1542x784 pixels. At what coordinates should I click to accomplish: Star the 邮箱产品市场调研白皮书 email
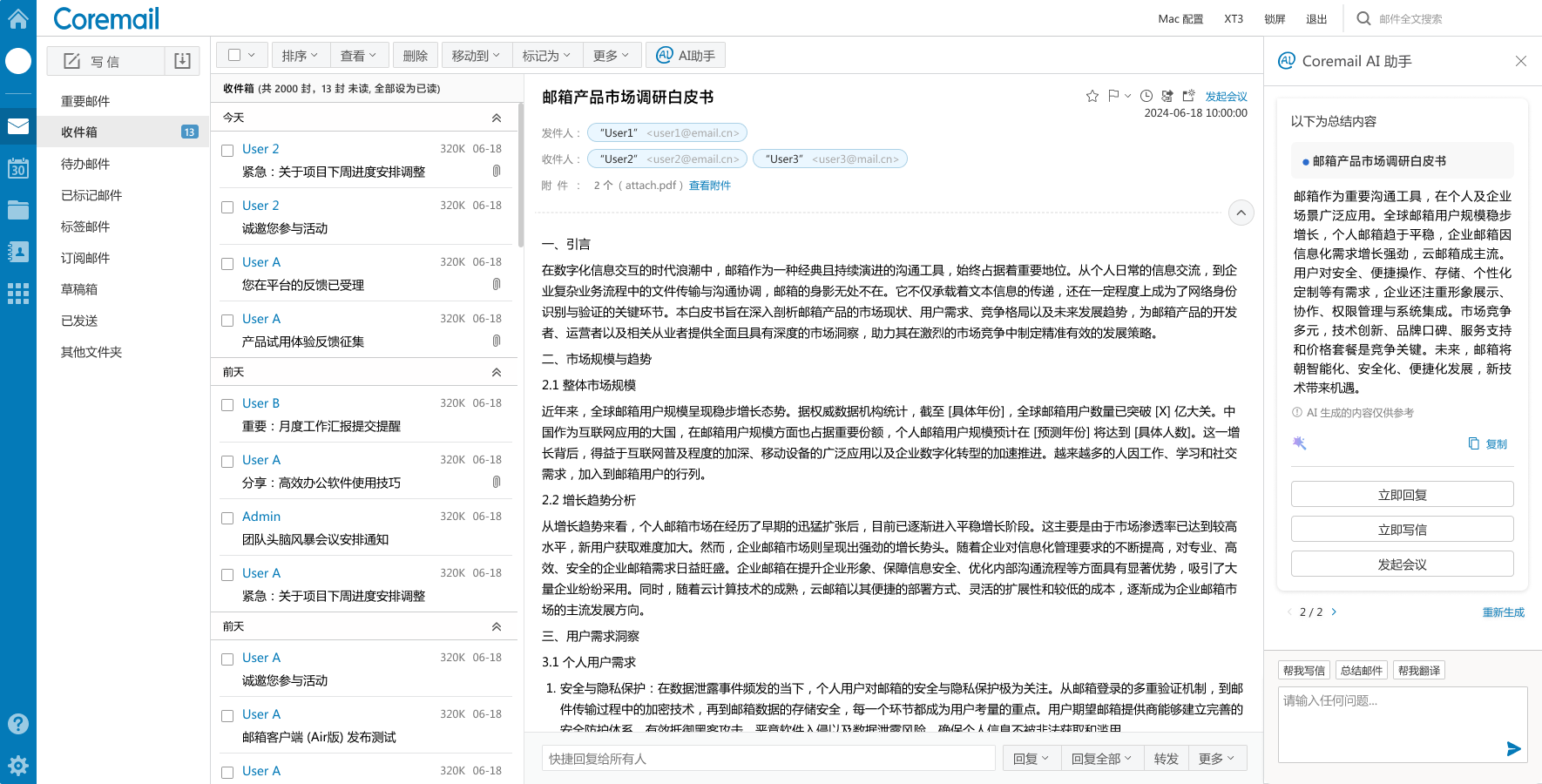(x=1092, y=96)
